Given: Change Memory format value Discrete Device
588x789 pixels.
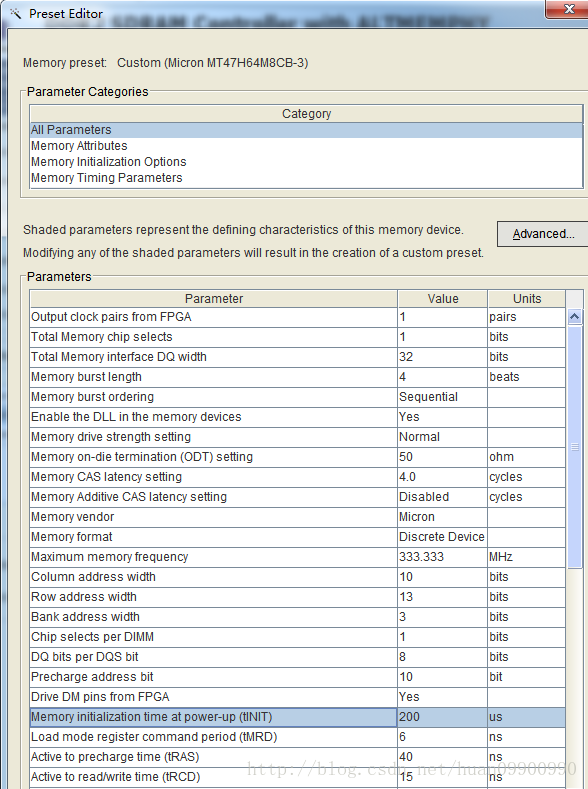Looking at the screenshot, I should [x=443, y=537].
